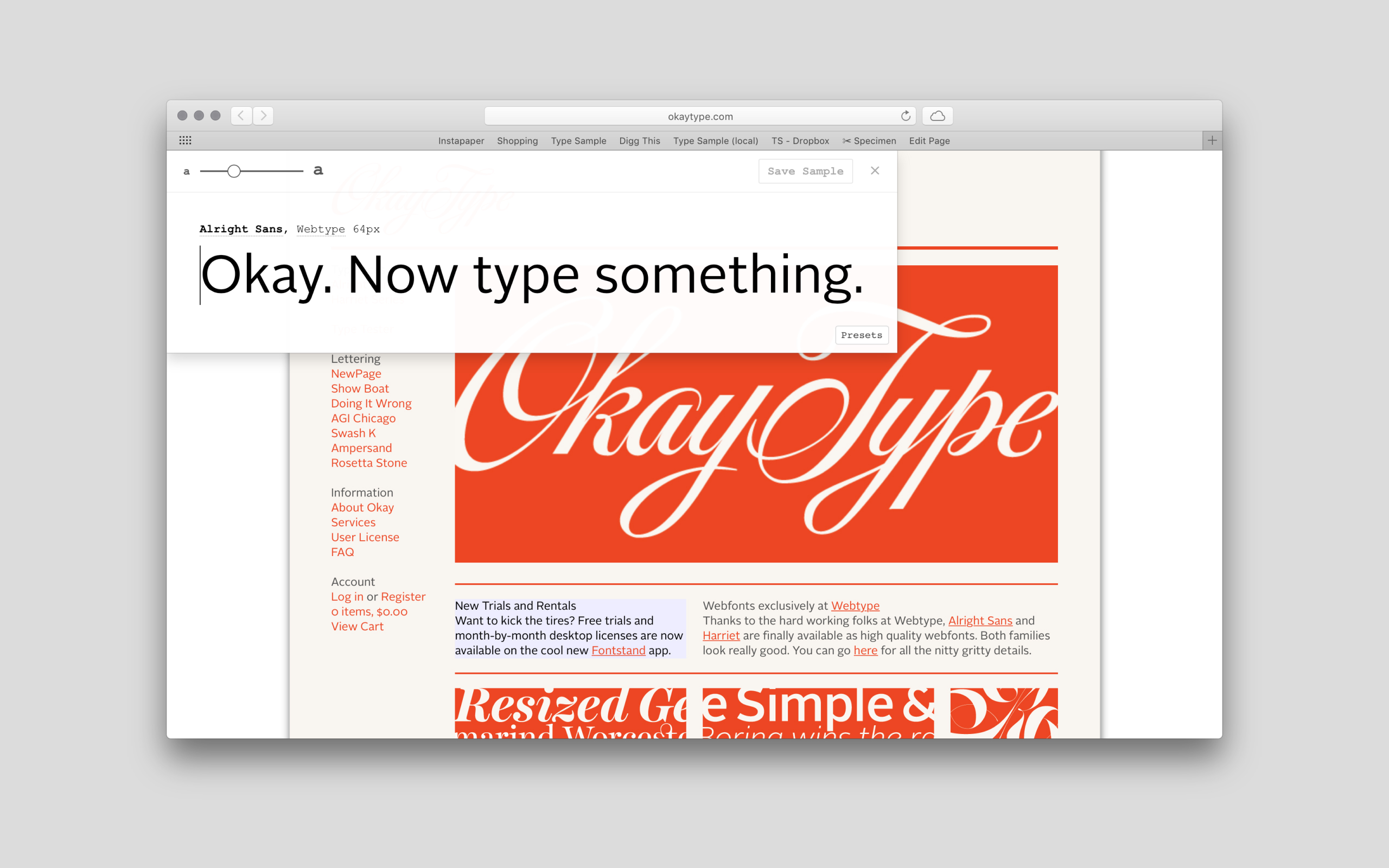Reload the page with refresh icon
1389x868 pixels.
point(906,116)
